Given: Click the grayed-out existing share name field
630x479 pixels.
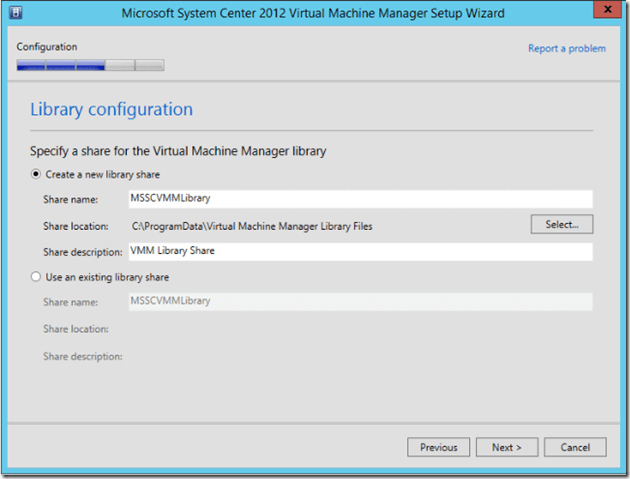Looking at the screenshot, I should coord(360,301).
